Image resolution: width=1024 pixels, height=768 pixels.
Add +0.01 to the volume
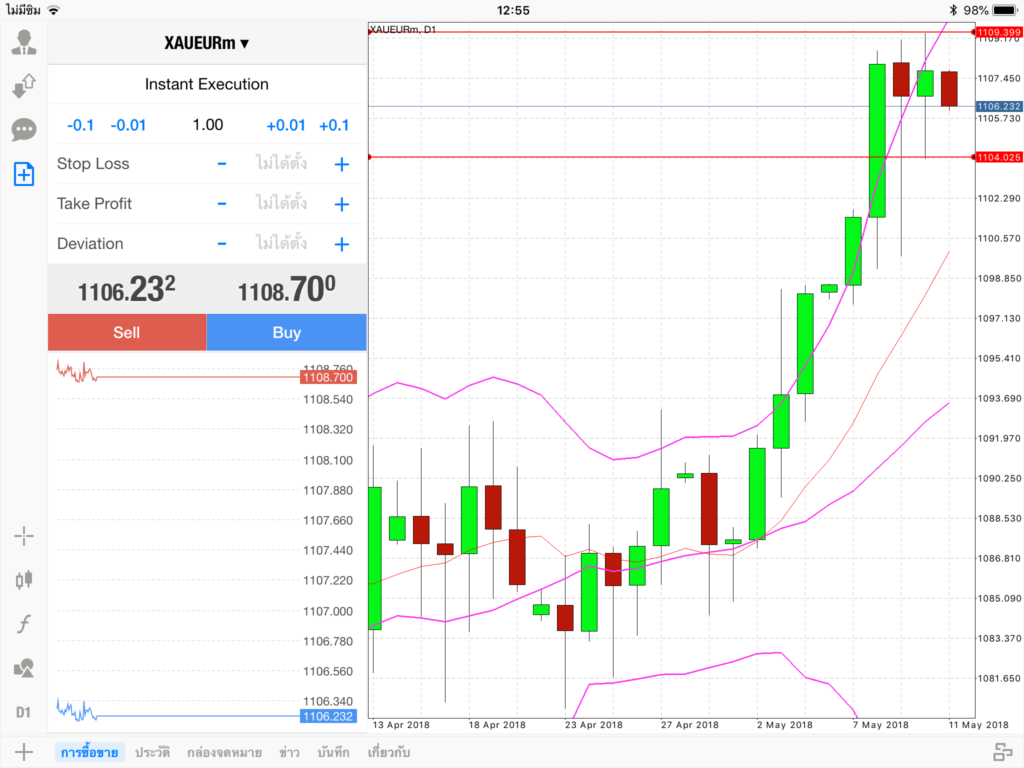(x=285, y=125)
